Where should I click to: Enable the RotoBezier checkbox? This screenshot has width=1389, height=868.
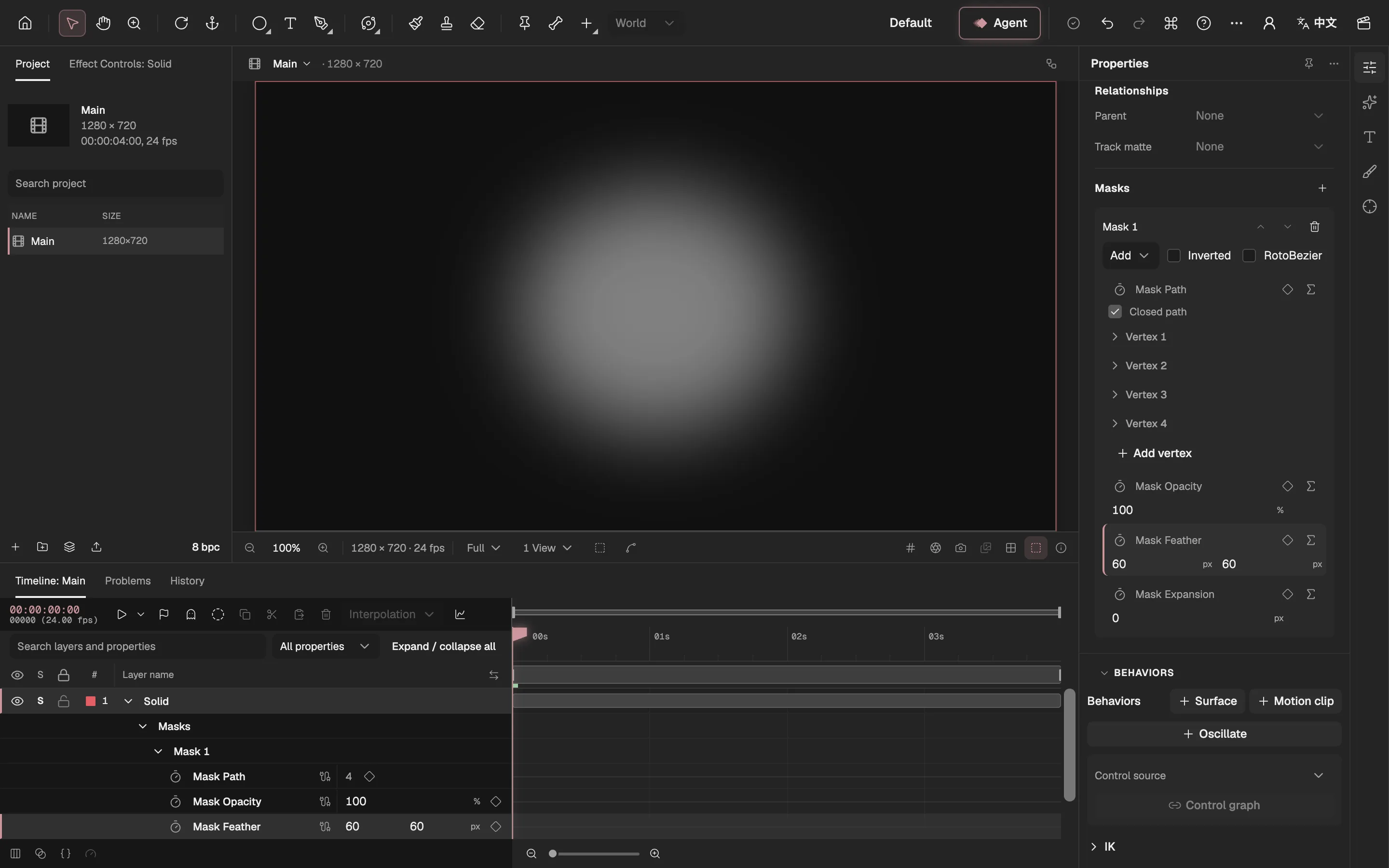coord(1249,256)
